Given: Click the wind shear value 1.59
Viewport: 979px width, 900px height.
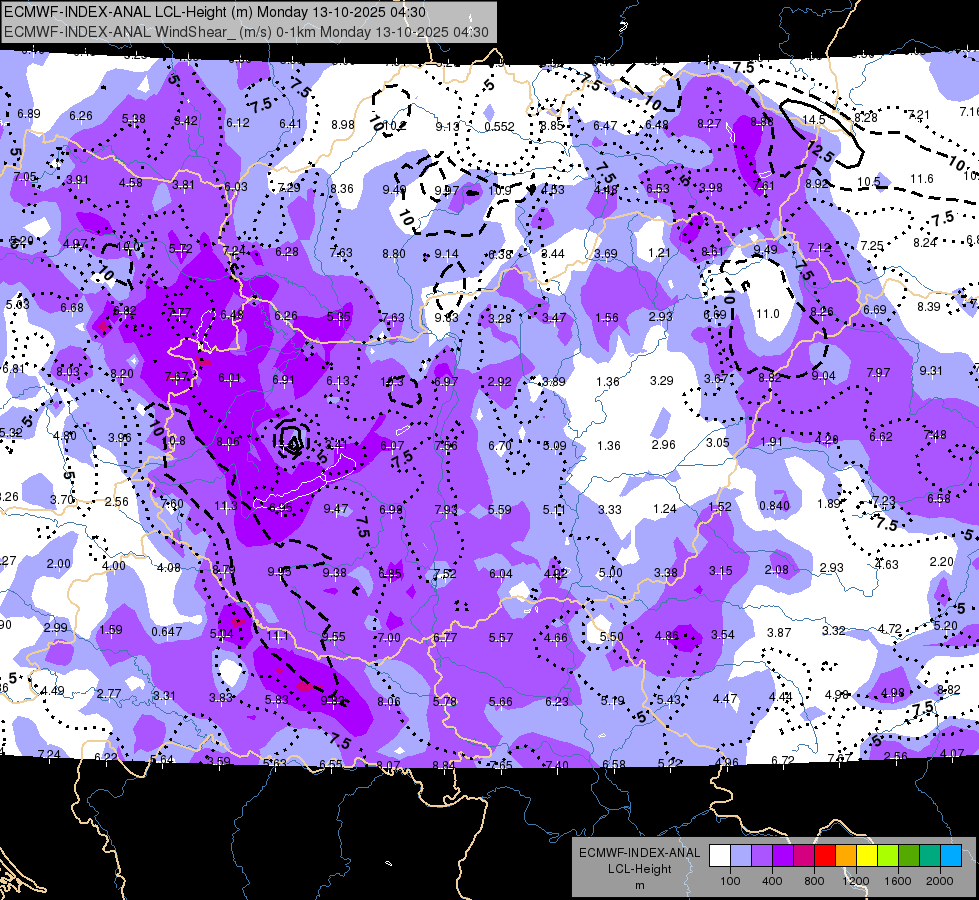Looking at the screenshot, I should (x=111, y=630).
